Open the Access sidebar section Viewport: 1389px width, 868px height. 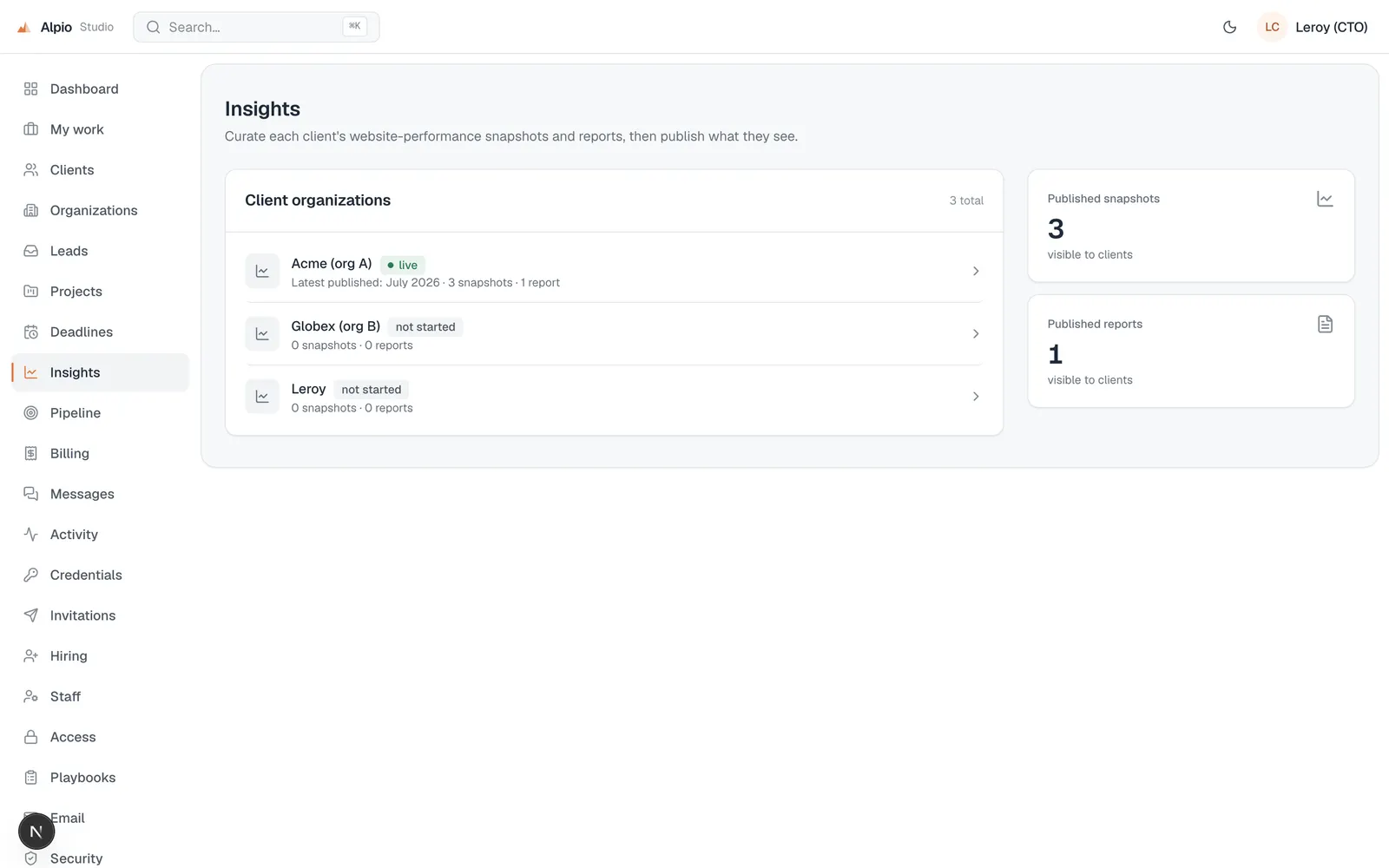101,737
